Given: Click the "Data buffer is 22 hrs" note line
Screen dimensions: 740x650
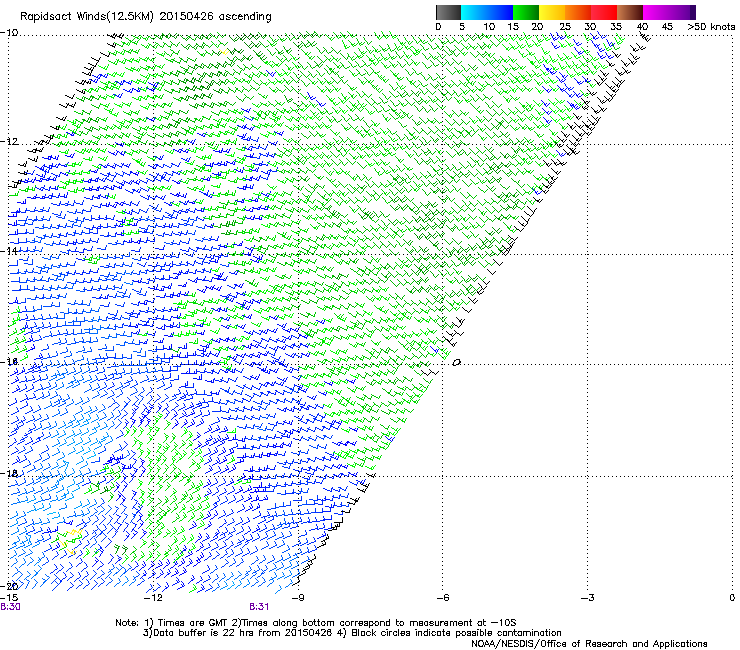Looking at the screenshot, I should (352, 633).
